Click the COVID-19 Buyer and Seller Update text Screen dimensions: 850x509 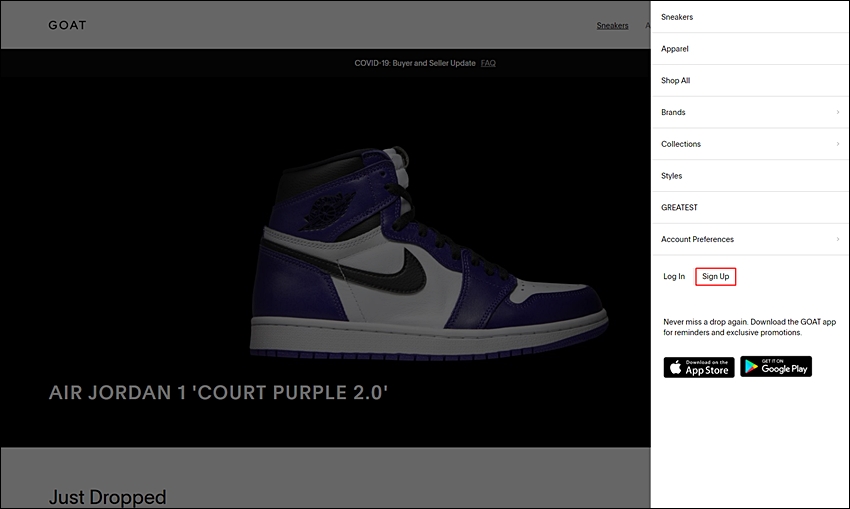click(415, 63)
